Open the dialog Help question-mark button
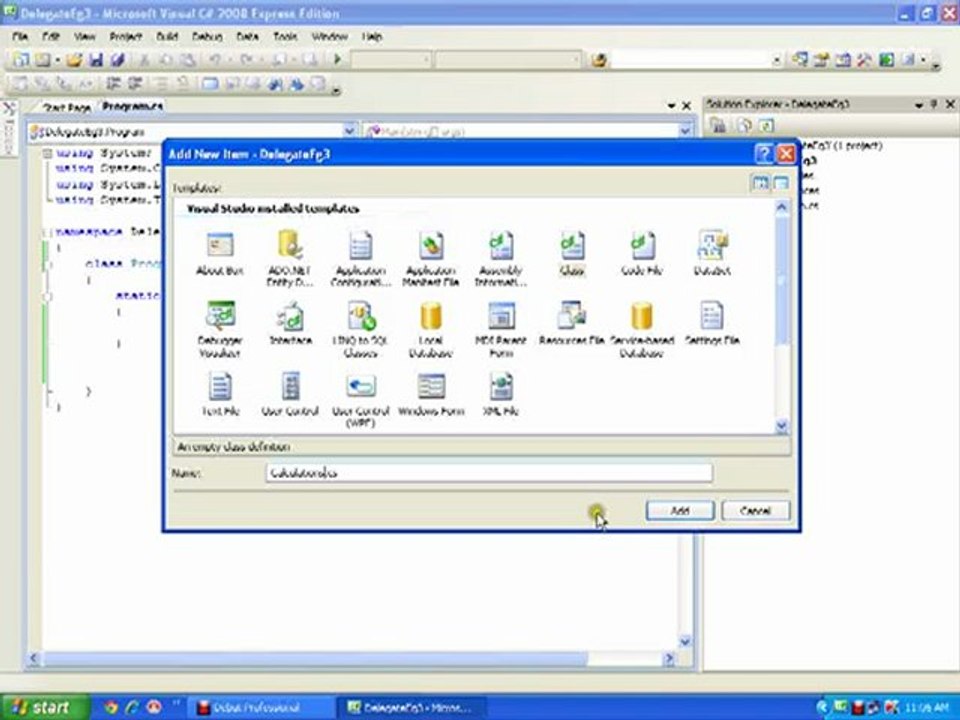The width and height of the screenshot is (960, 720). [x=763, y=154]
